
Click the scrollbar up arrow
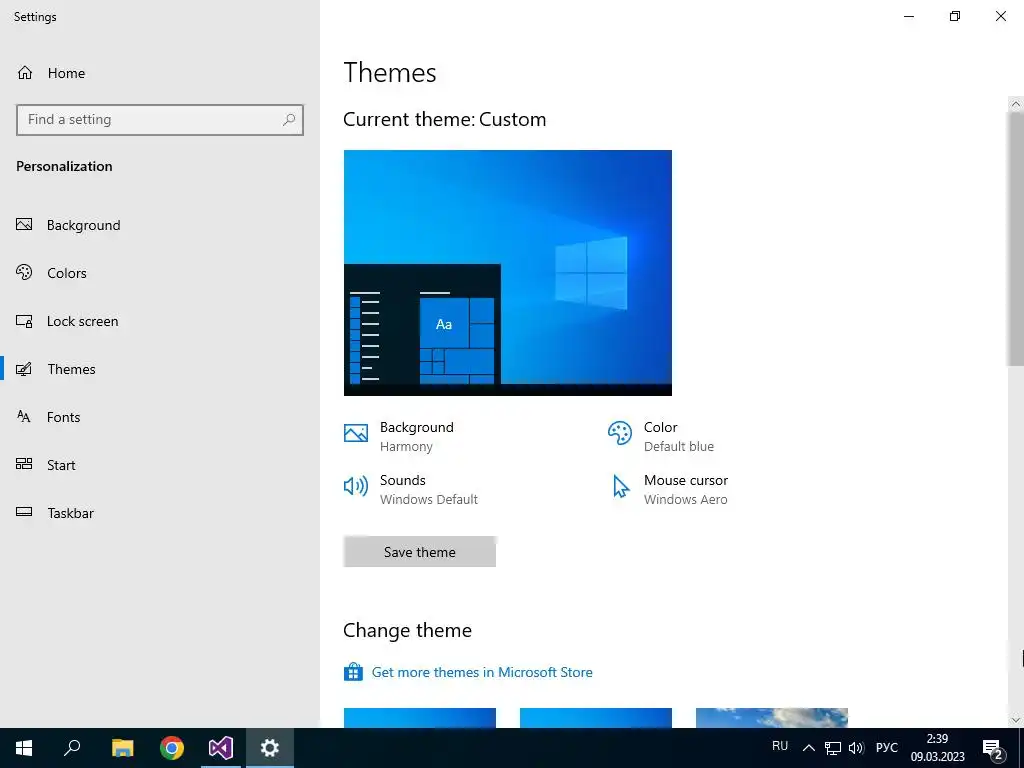tap(1016, 104)
